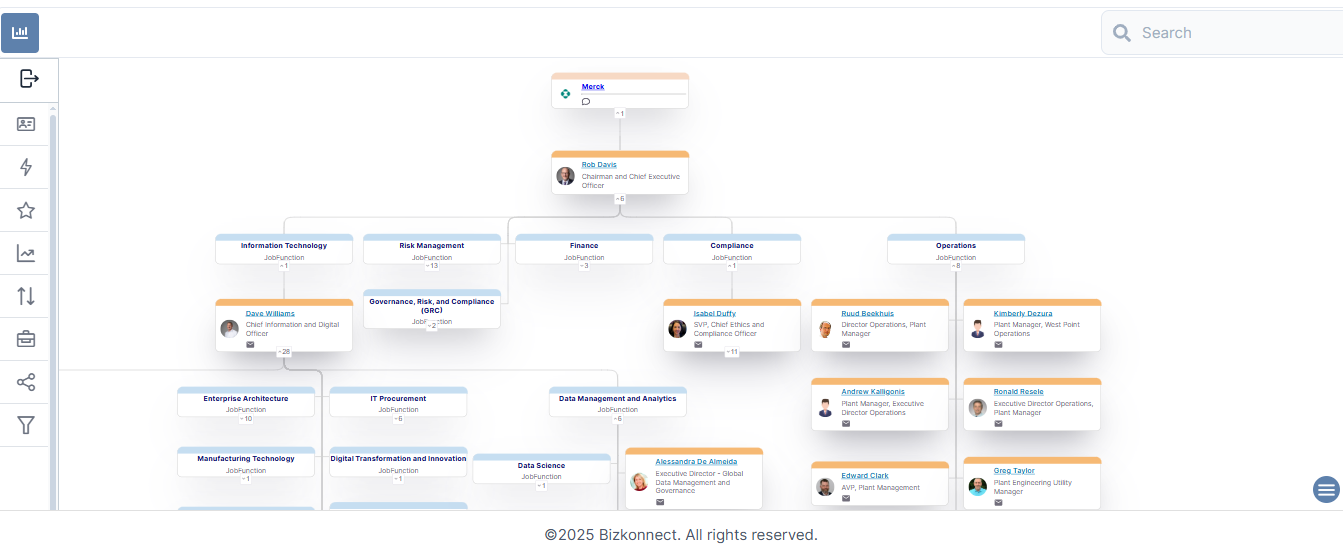Select the Finance job function title
Viewport: 1343px width, 555px height.
pyautogui.click(x=584, y=246)
